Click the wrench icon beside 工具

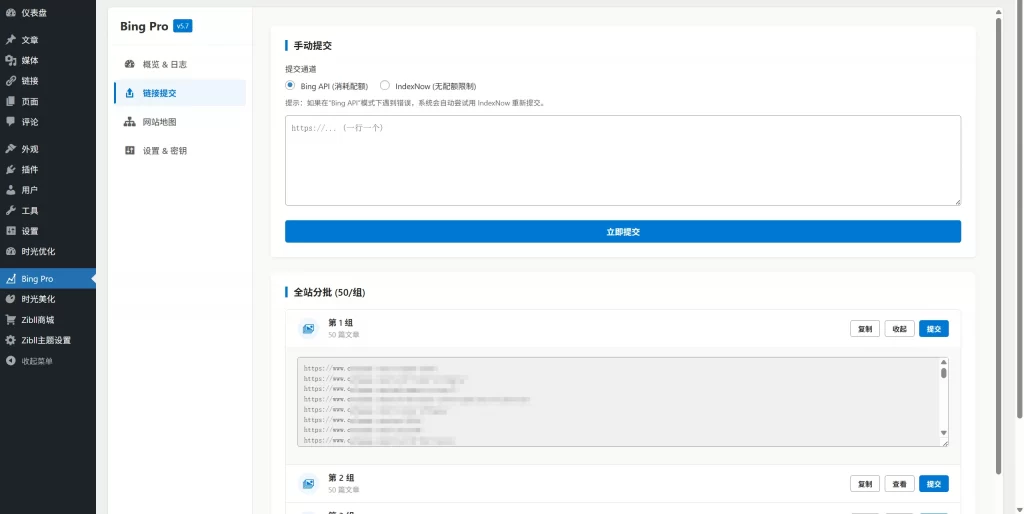(x=11, y=210)
